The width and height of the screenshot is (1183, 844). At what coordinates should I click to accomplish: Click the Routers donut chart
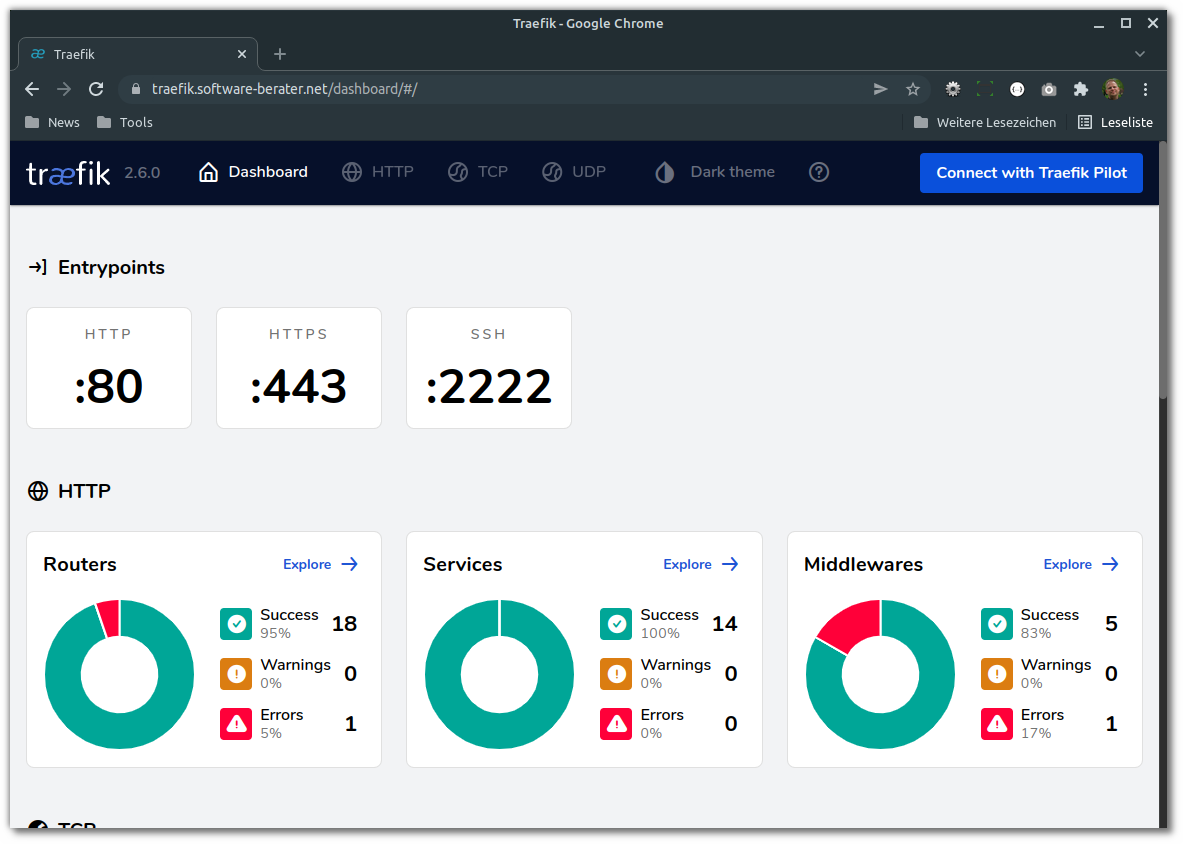click(119, 674)
